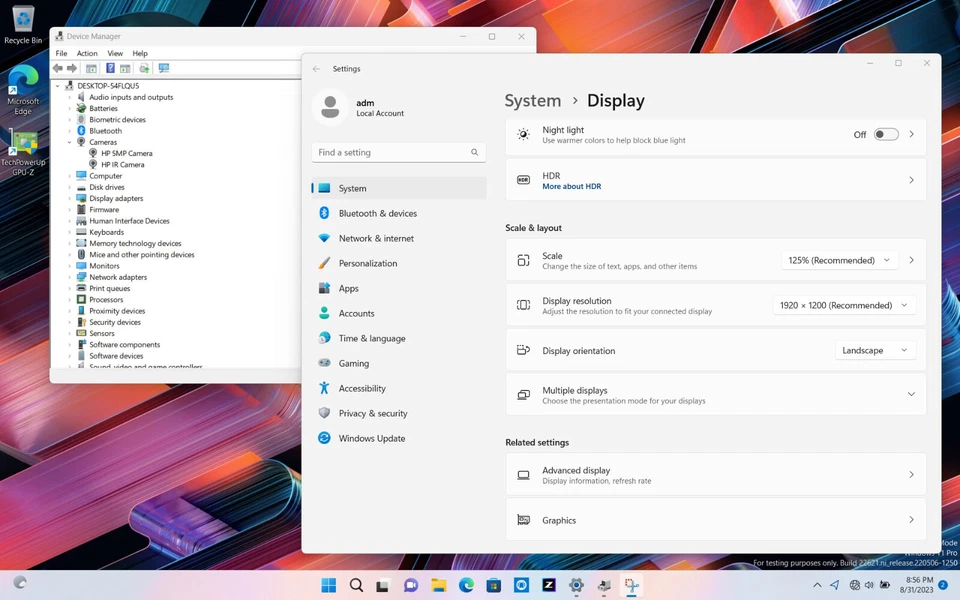The image size is (960, 600).
Task: Go to Personalization settings
Action: (x=367, y=263)
